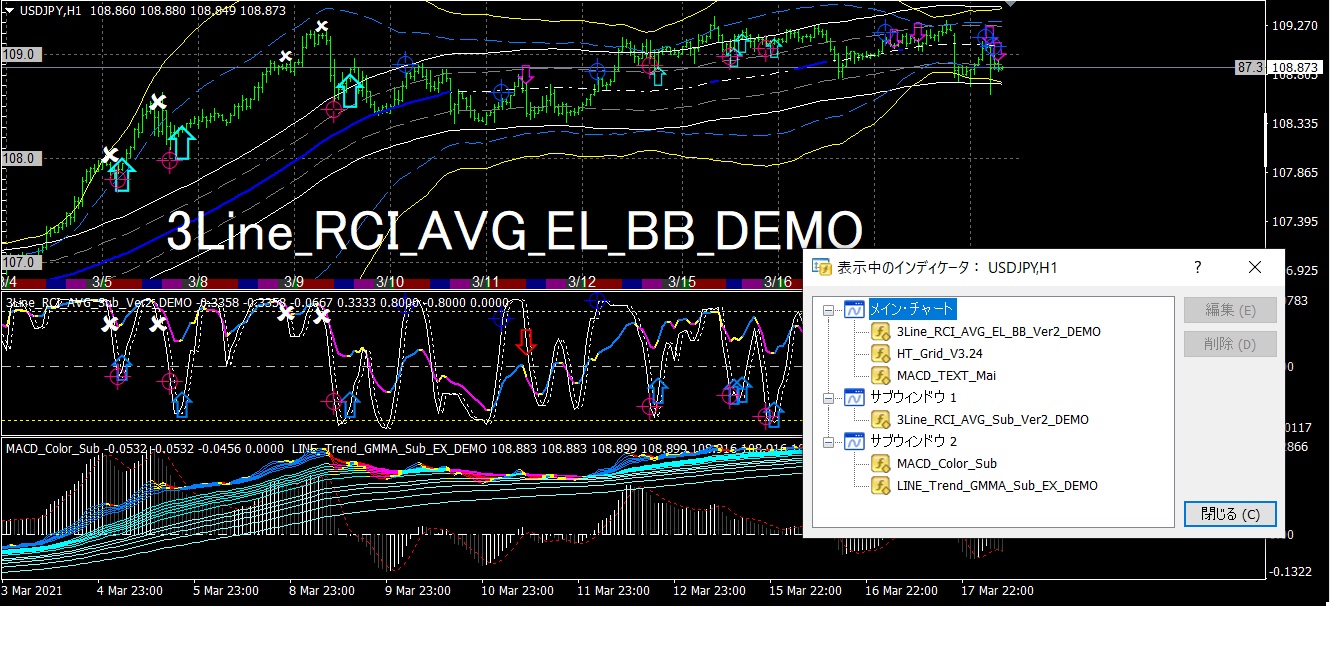Collapse the サブウィンドウ 2 tree node

click(828, 442)
